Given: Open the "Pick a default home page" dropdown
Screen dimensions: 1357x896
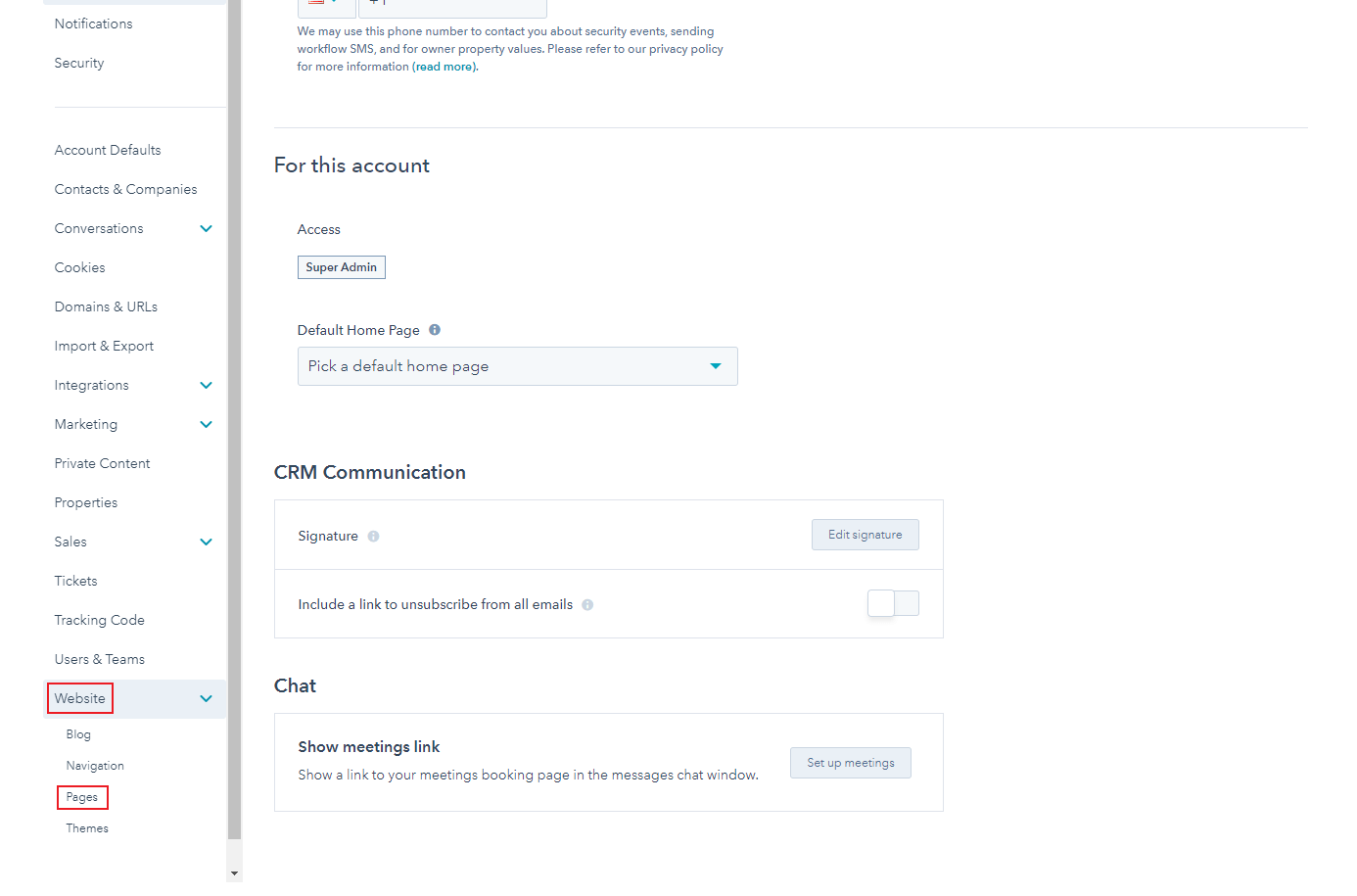Looking at the screenshot, I should (x=517, y=365).
